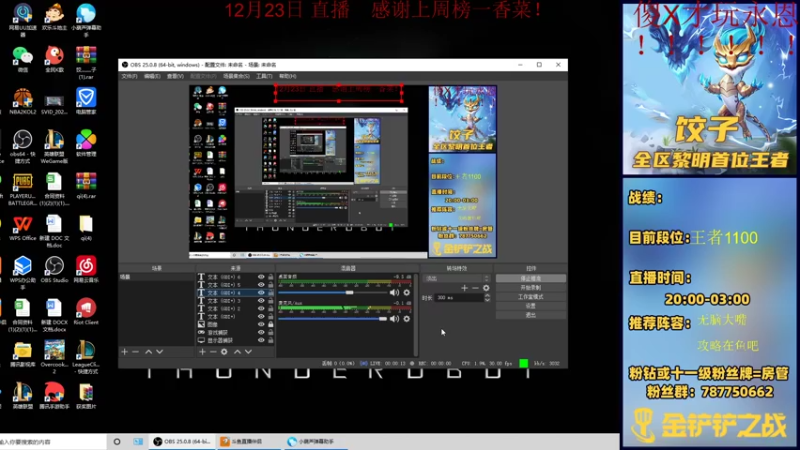Image resolution: width=800 pixels, height=450 pixels.
Task: Select 游戏捕获 source row
Action: click(x=236, y=332)
